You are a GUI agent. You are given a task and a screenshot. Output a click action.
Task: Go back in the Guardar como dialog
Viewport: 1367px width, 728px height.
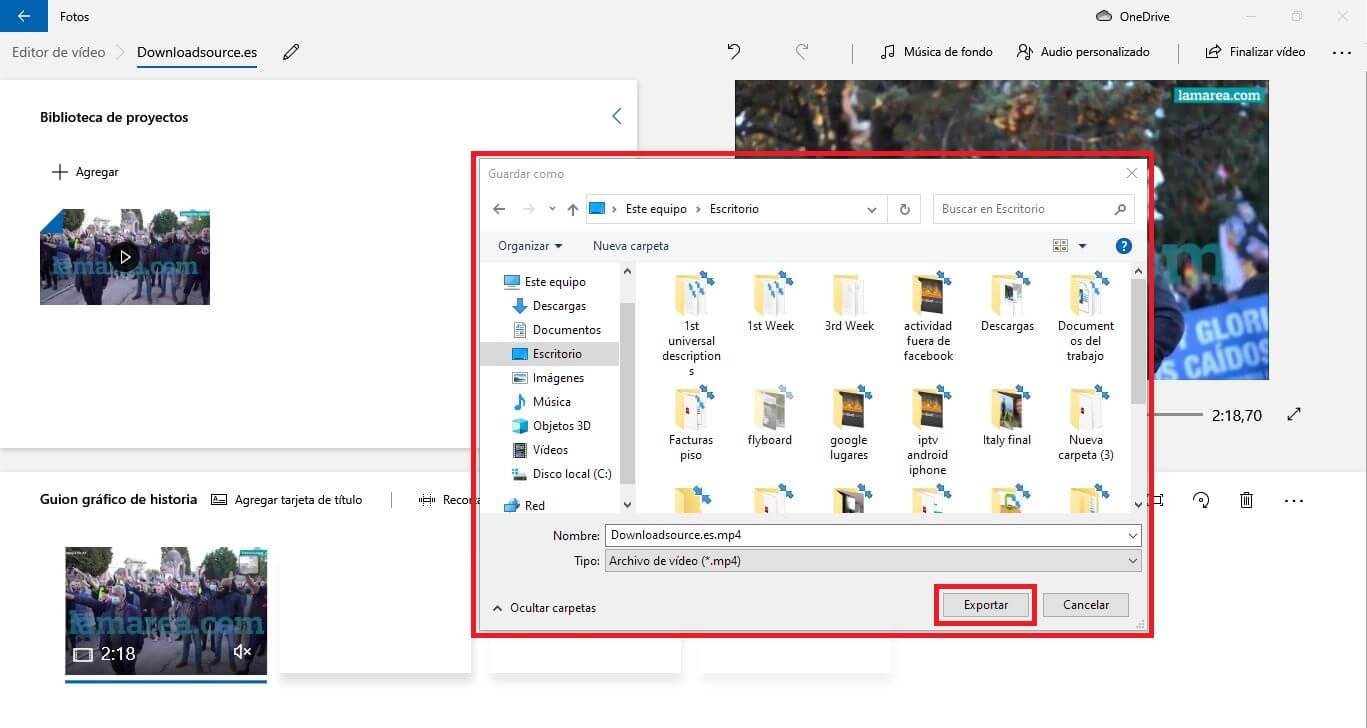click(499, 209)
